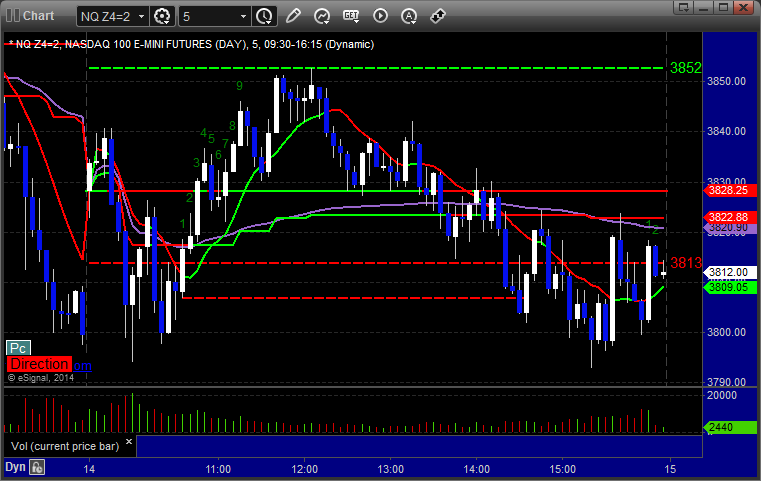This screenshot has width=761, height=481.
Task: Click the Pc button on the chart
Action: (18, 348)
